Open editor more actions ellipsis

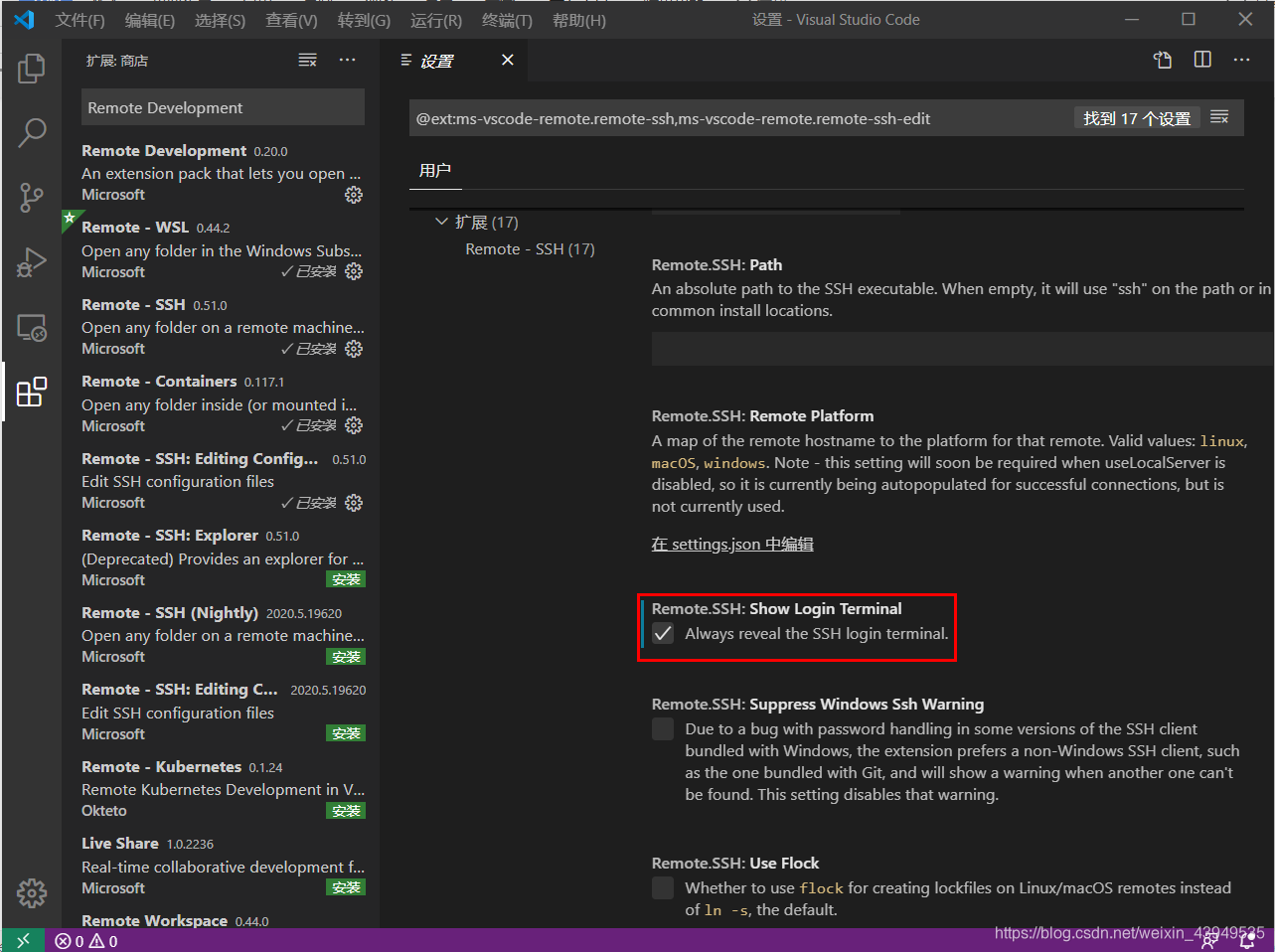[x=1241, y=60]
